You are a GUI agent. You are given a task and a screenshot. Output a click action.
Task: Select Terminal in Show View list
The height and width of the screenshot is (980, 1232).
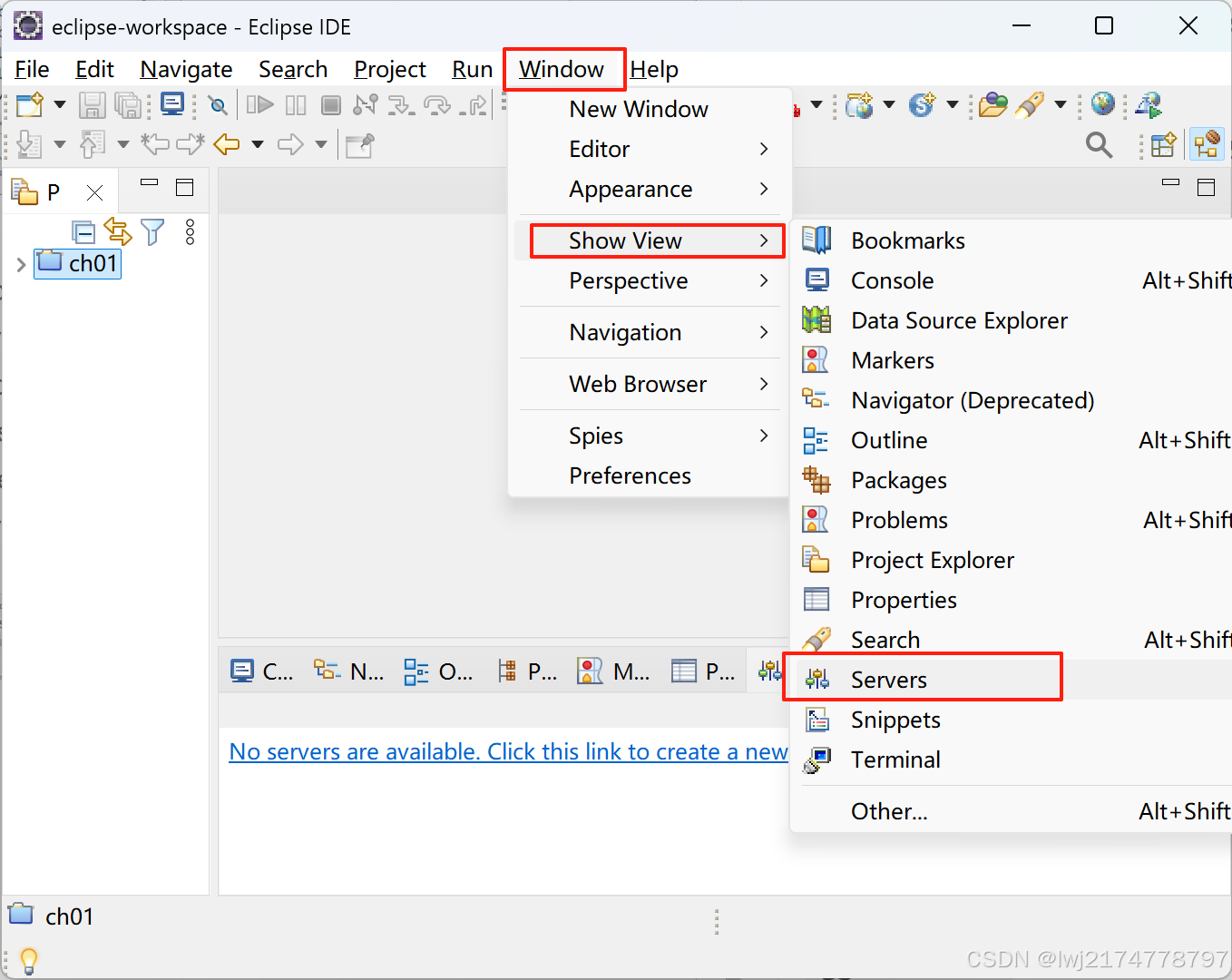(1013, 759)
